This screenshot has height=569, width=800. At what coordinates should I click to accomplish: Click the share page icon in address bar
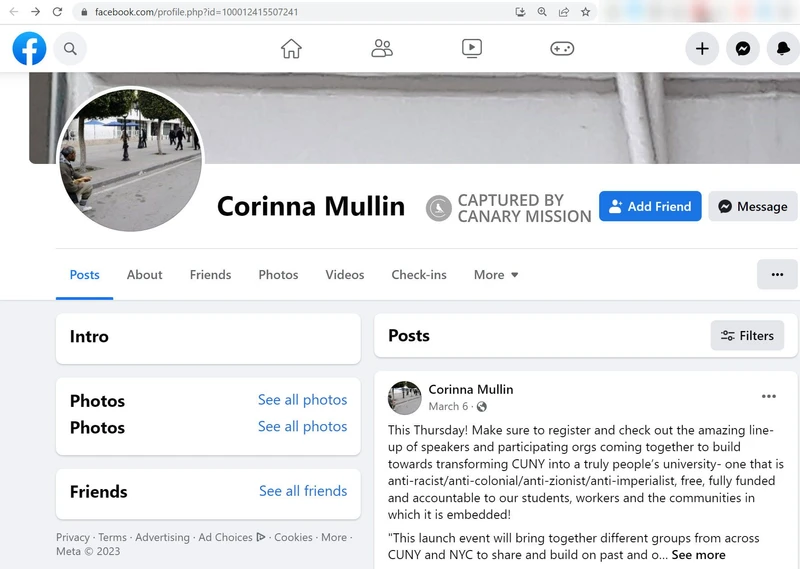pos(564,12)
